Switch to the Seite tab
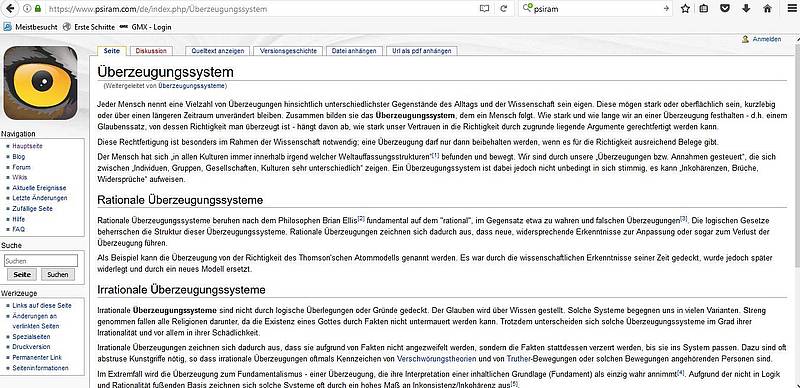Viewport: 800px width, 388px height. pyautogui.click(x=112, y=51)
